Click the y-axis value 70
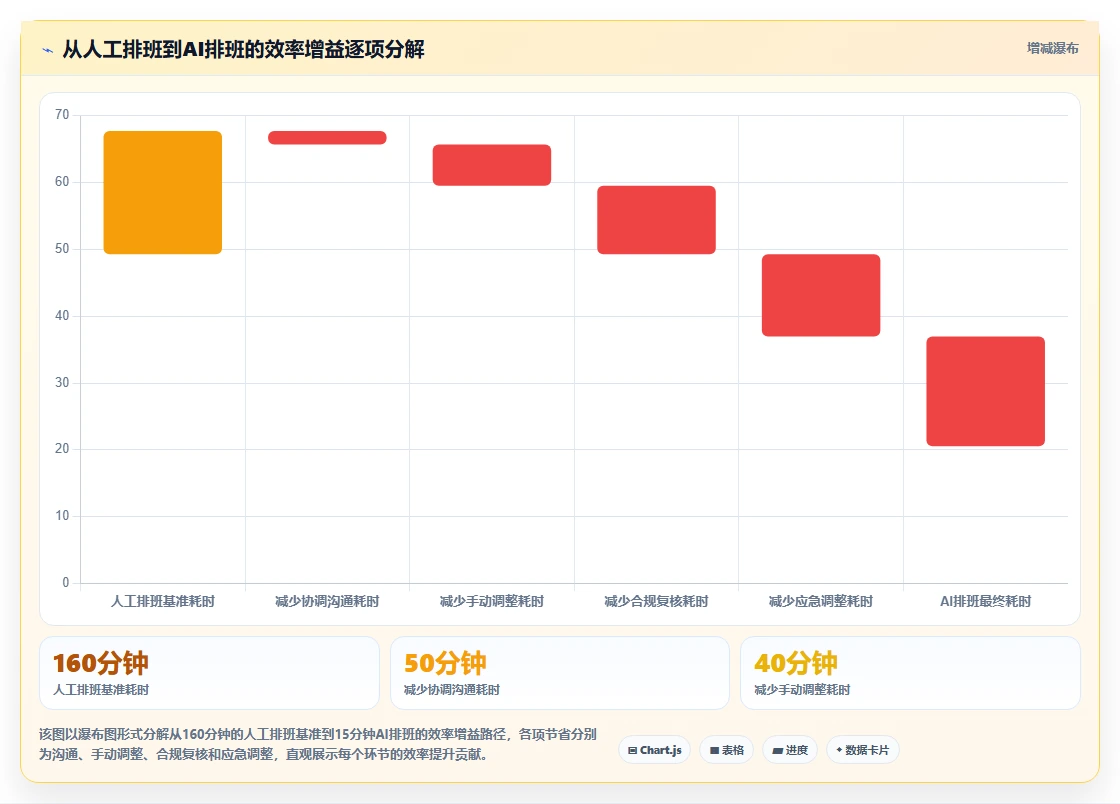This screenshot has width=1120, height=804. click(x=62, y=115)
